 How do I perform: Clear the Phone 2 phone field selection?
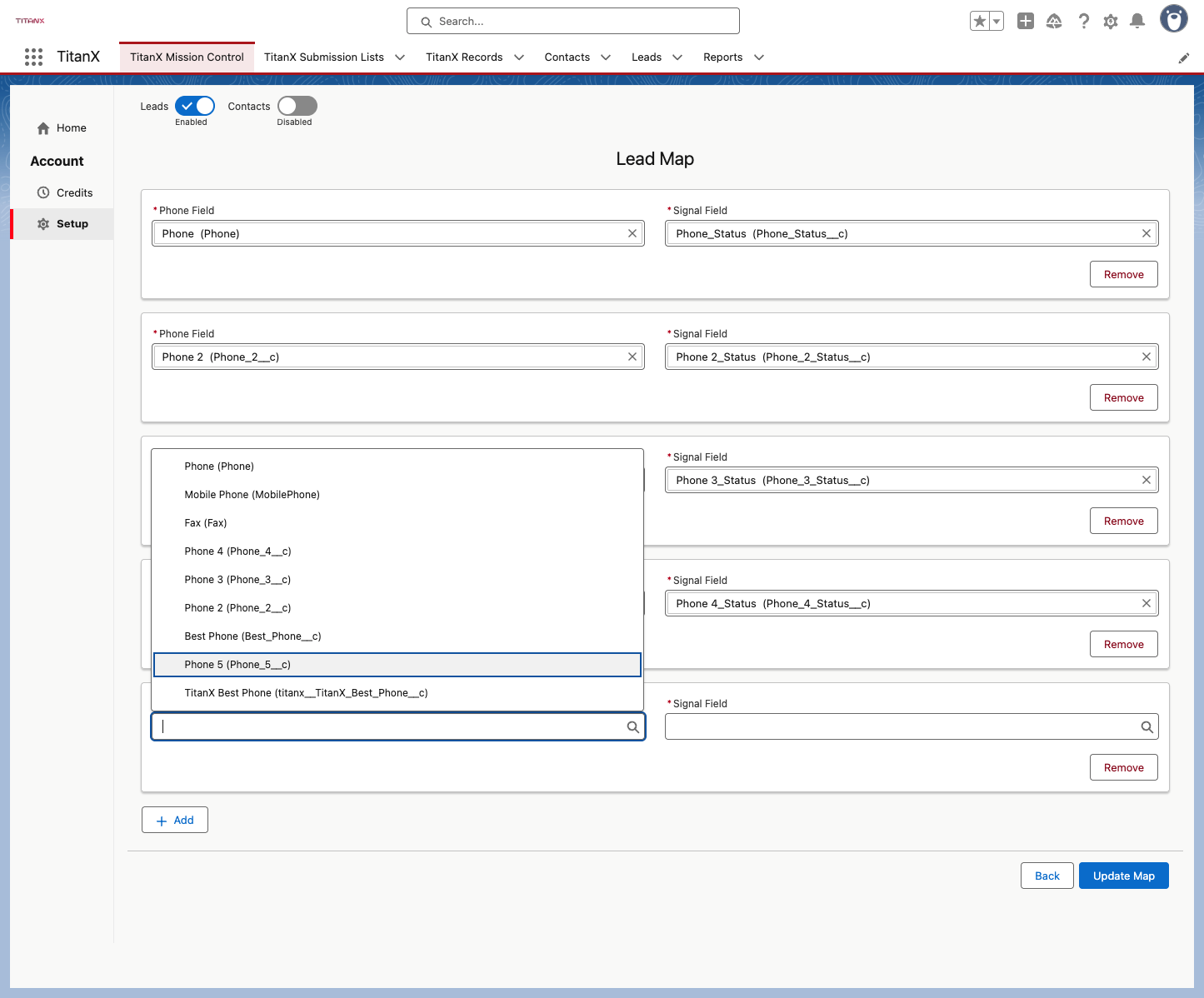click(x=632, y=357)
